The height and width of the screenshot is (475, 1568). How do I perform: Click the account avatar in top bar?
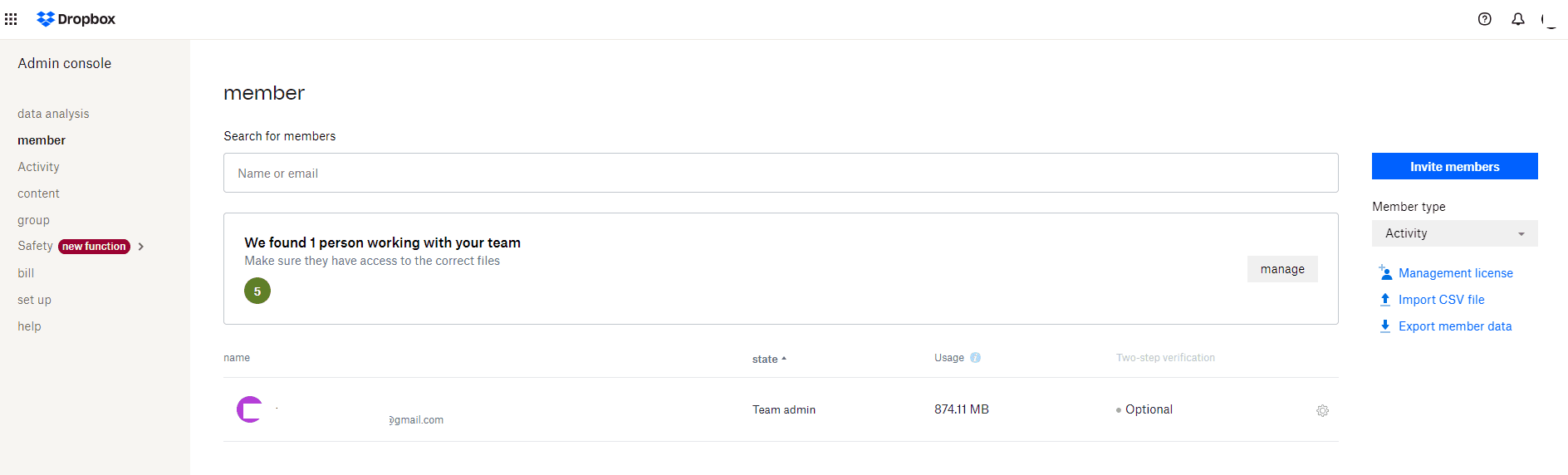[x=1549, y=19]
